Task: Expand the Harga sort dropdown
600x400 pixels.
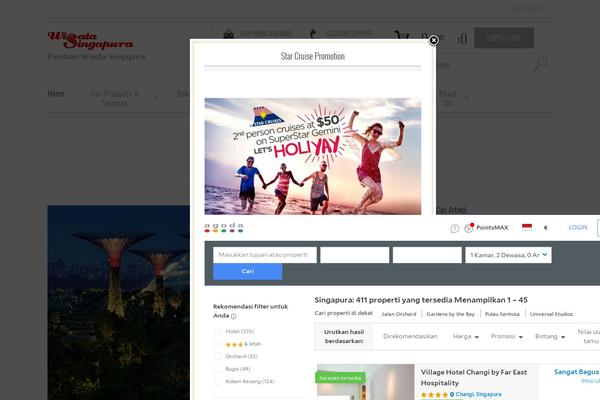Action: [x=466, y=336]
